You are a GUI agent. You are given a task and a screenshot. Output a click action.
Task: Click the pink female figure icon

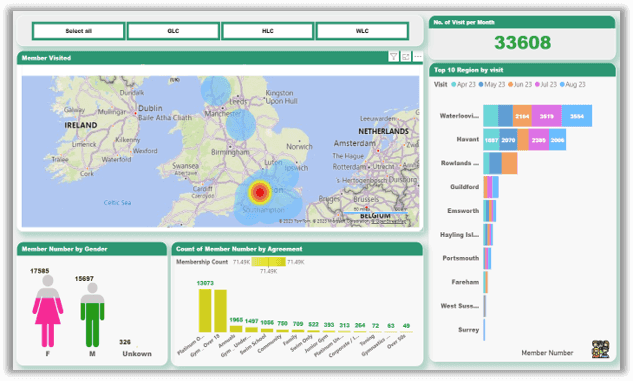tap(48, 311)
